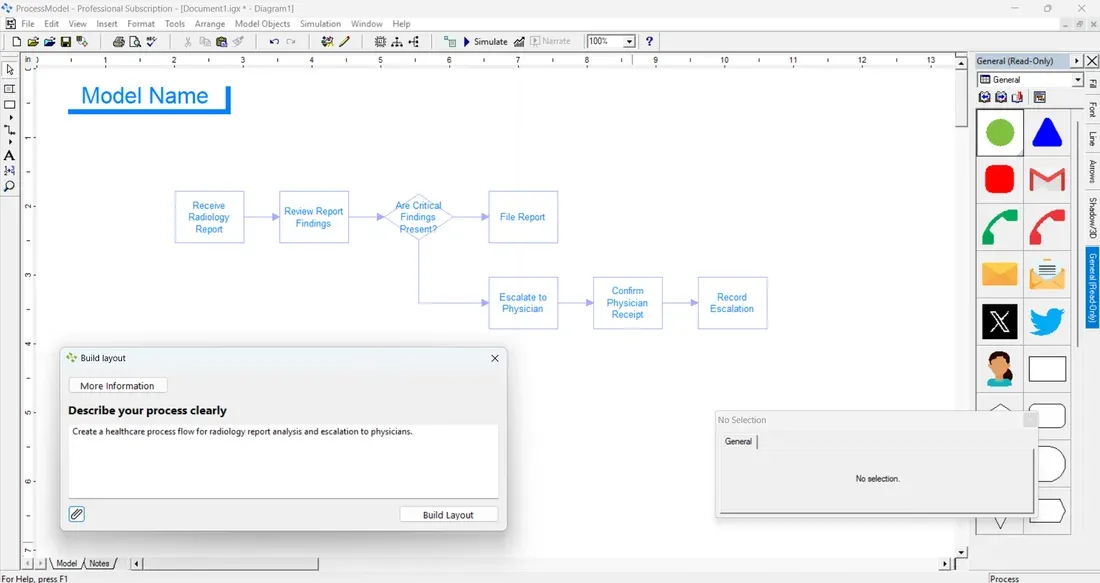
Task: Select the pointer arrow tool
Action: point(10,69)
